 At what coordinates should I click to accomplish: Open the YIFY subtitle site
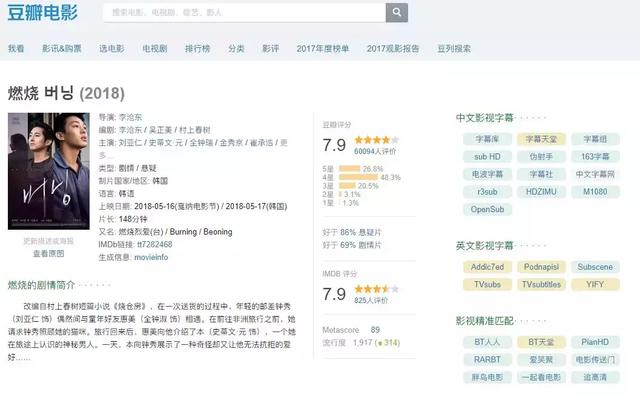coord(595,284)
